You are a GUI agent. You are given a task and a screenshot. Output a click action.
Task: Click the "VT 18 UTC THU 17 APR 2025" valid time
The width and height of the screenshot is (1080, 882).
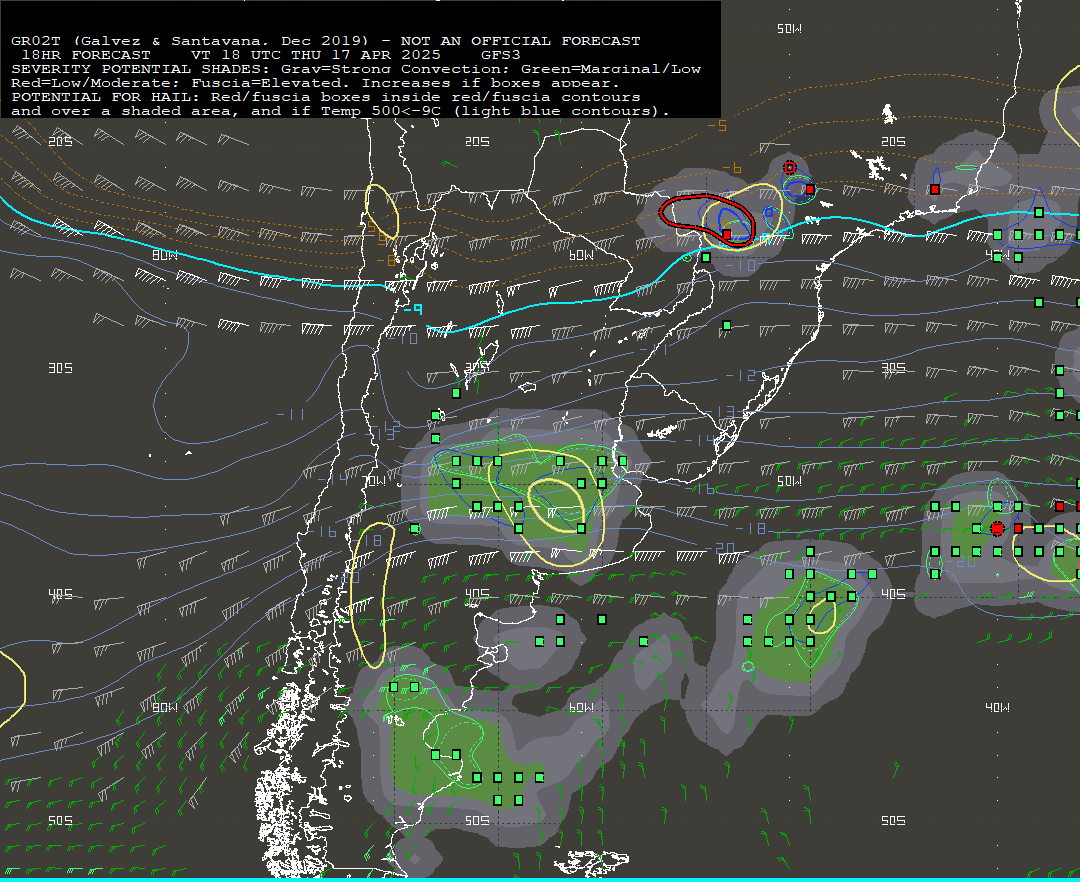pyautogui.click(x=316, y=55)
